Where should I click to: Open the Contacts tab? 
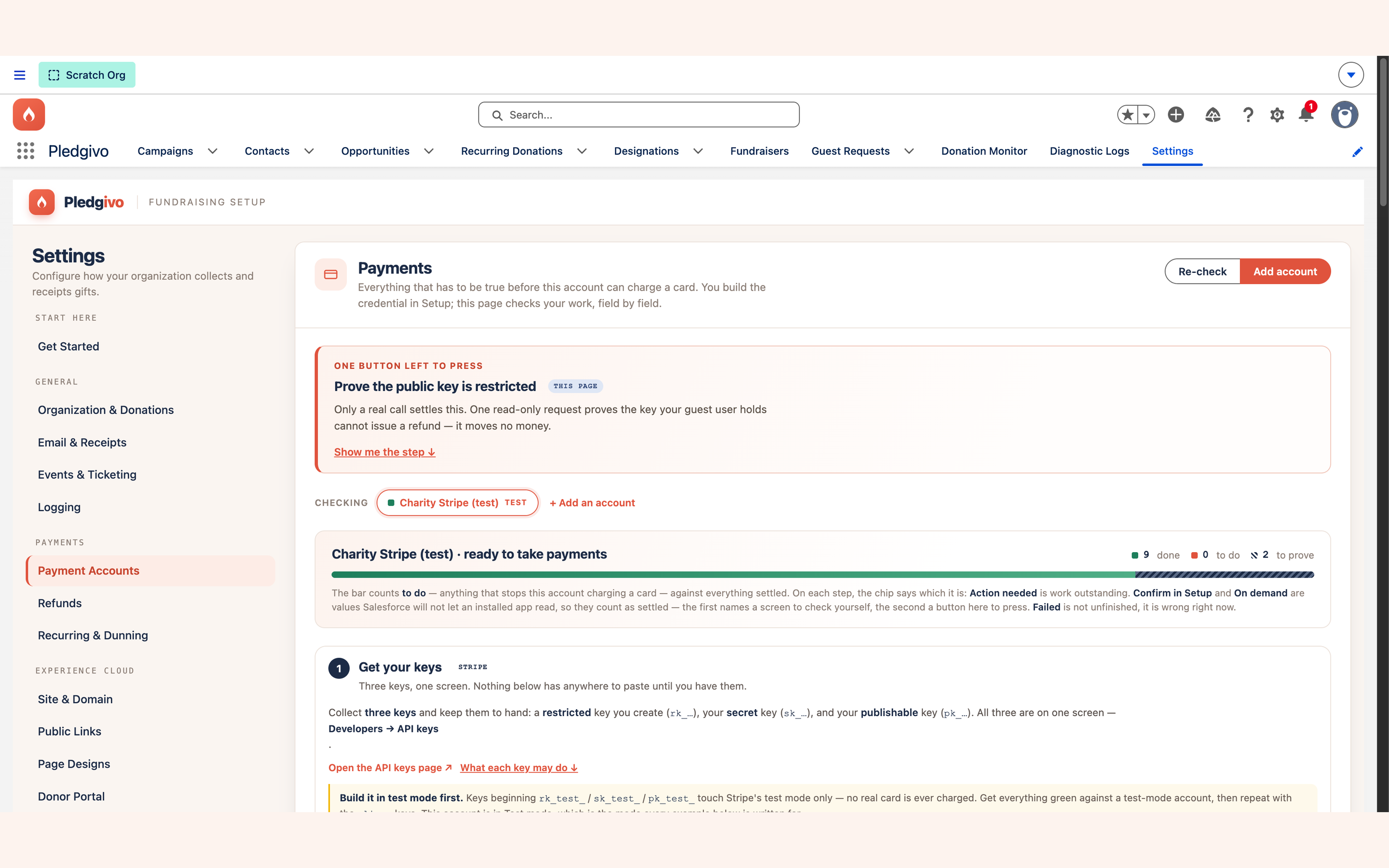[x=267, y=151]
